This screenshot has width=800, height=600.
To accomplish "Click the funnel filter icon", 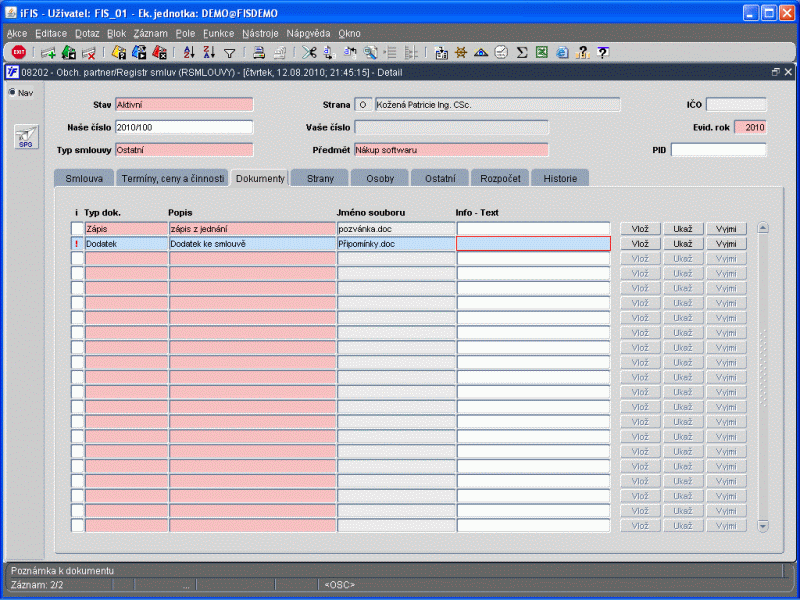I will tap(230, 53).
